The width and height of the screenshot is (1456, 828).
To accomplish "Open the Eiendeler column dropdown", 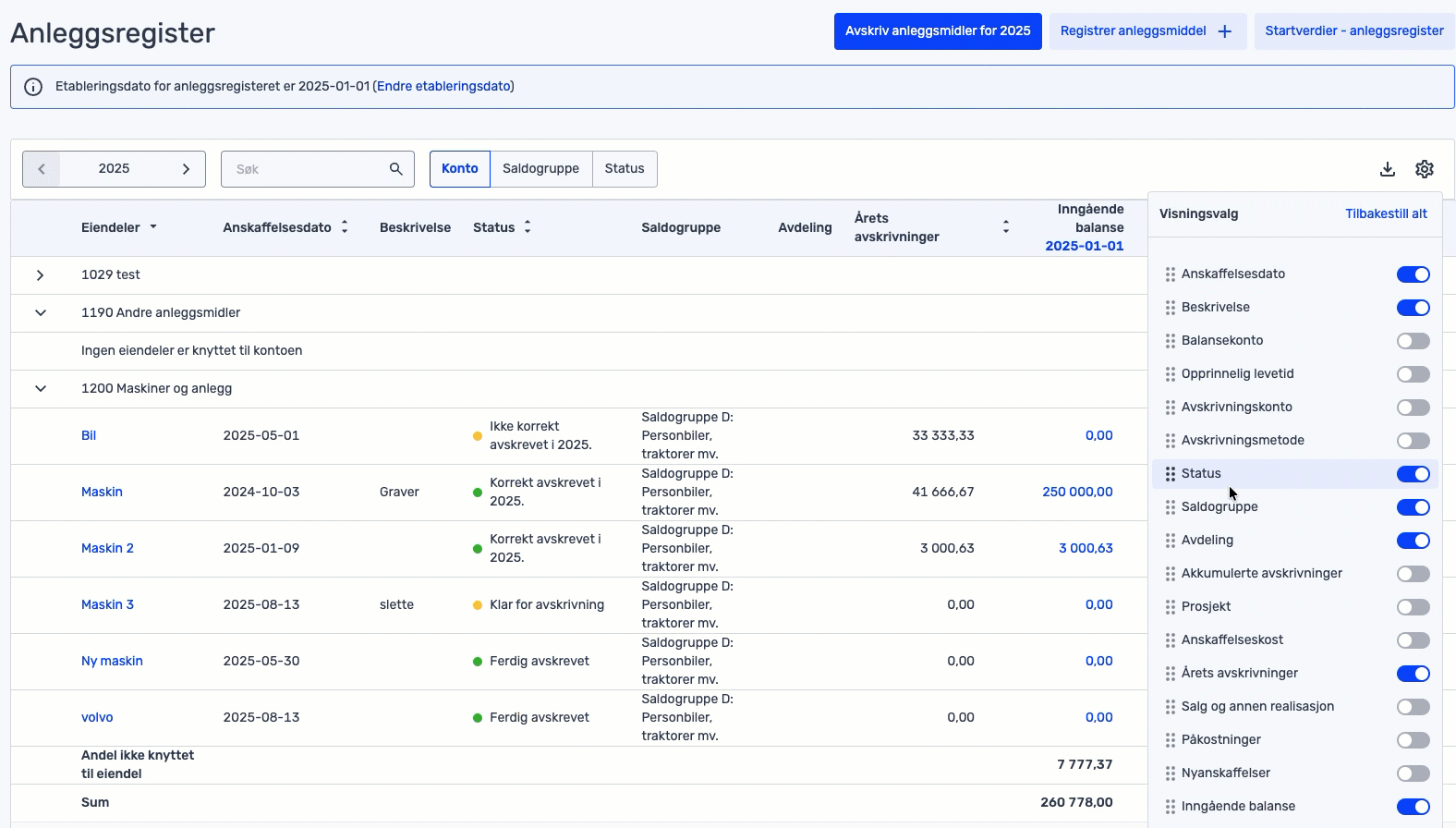I will [153, 227].
